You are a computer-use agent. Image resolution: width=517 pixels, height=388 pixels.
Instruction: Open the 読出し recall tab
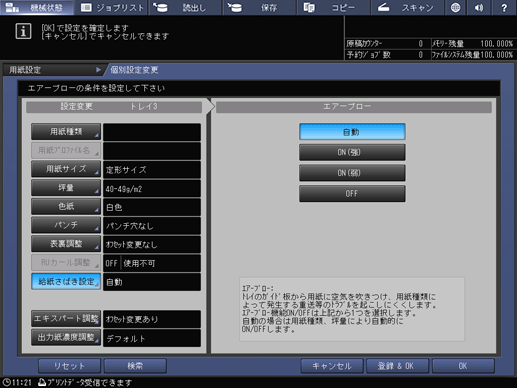point(185,7)
